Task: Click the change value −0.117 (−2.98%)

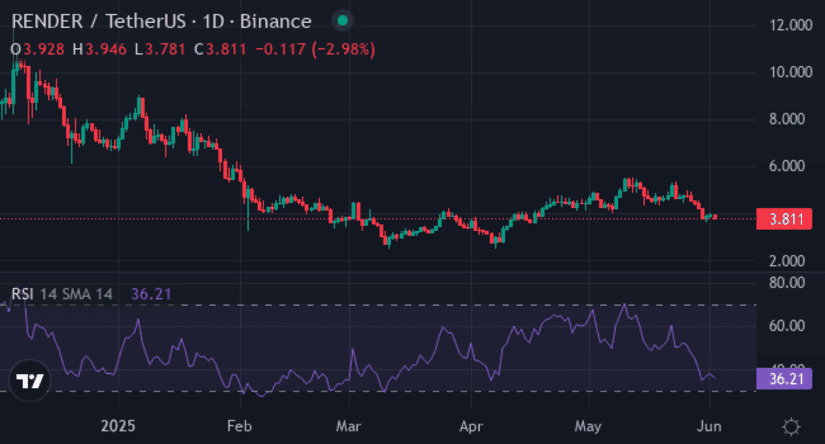Action: (315, 49)
